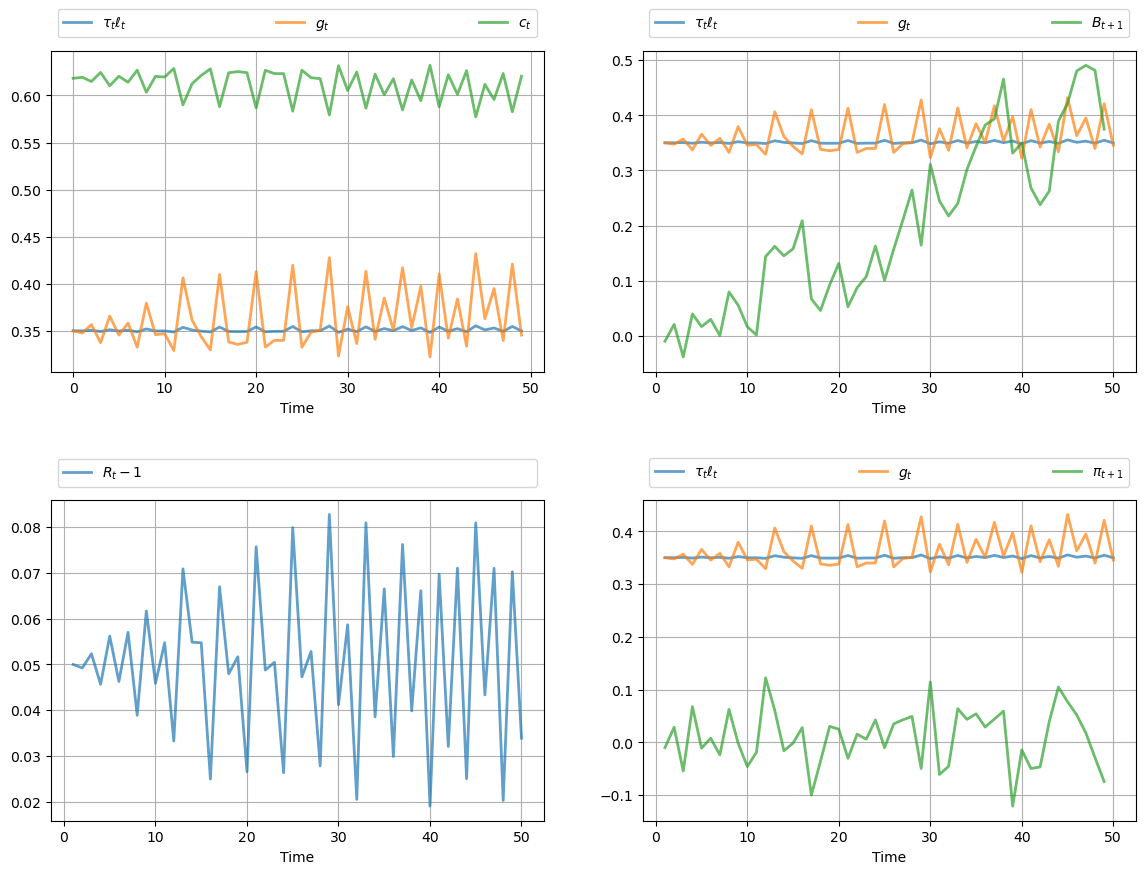Click the 0.60 y-axis tick label
This screenshot has width=1145, height=874.
pos(28,96)
